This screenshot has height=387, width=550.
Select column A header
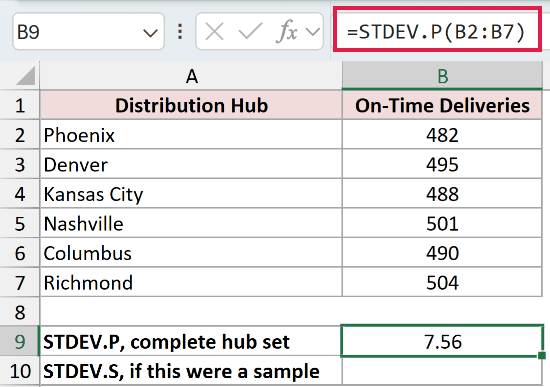pos(191,75)
